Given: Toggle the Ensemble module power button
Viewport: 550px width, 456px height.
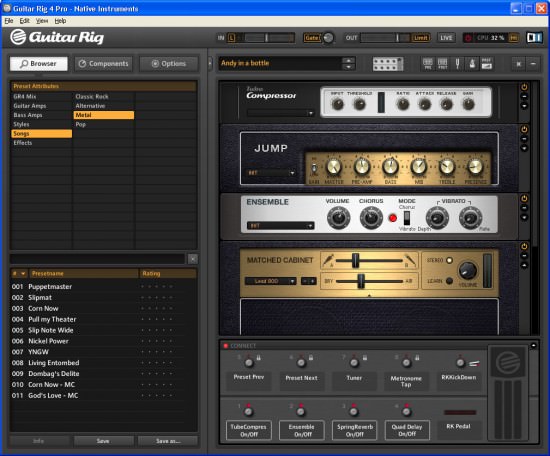Looking at the screenshot, I should [524, 199].
